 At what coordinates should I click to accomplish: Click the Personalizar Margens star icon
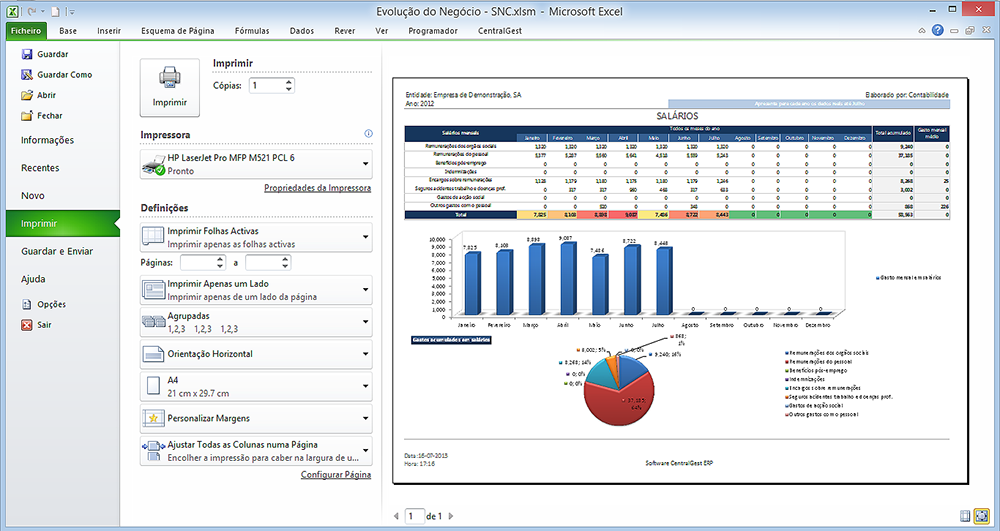154,418
